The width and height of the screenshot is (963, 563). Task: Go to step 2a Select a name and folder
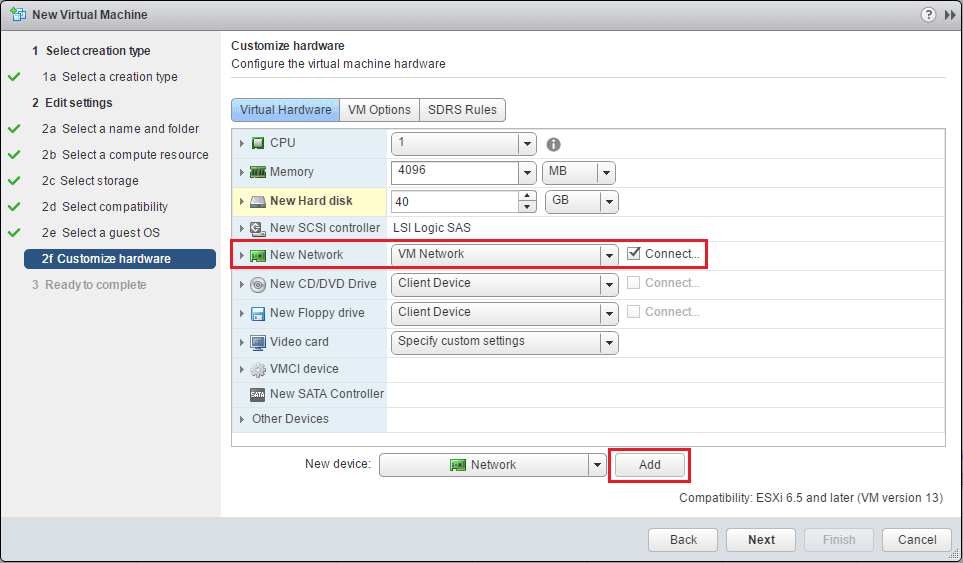[120, 129]
